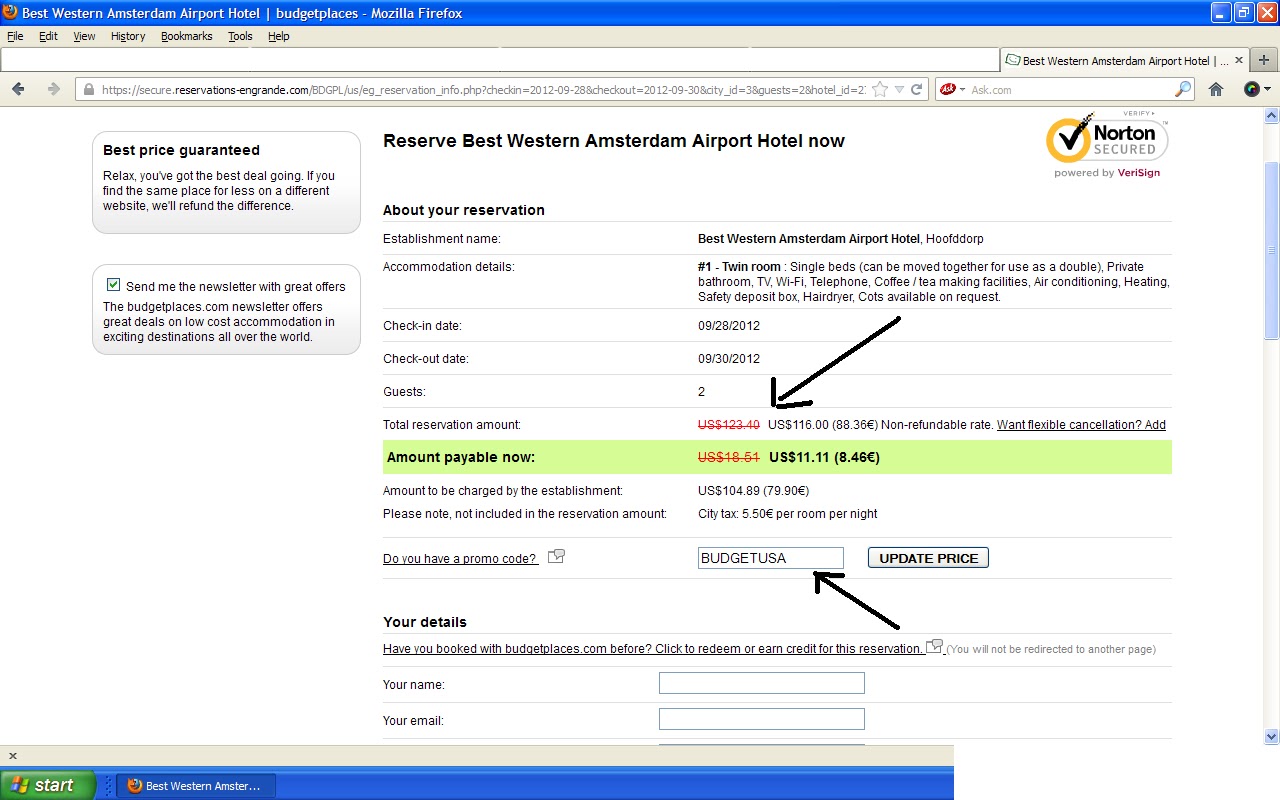Go to the Firefox home page
The height and width of the screenshot is (800, 1280).
tap(1216, 89)
